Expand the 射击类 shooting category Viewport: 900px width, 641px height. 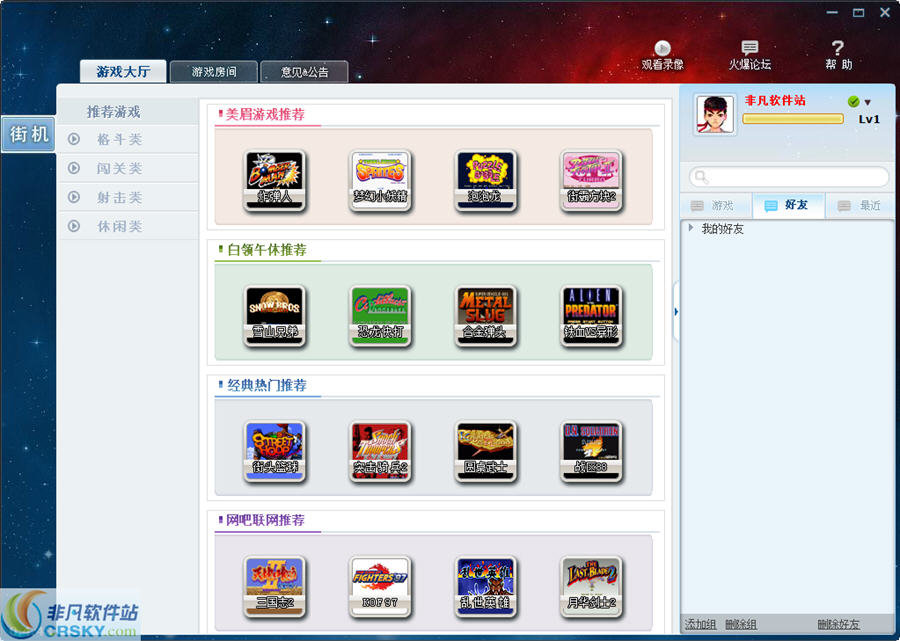(128, 197)
